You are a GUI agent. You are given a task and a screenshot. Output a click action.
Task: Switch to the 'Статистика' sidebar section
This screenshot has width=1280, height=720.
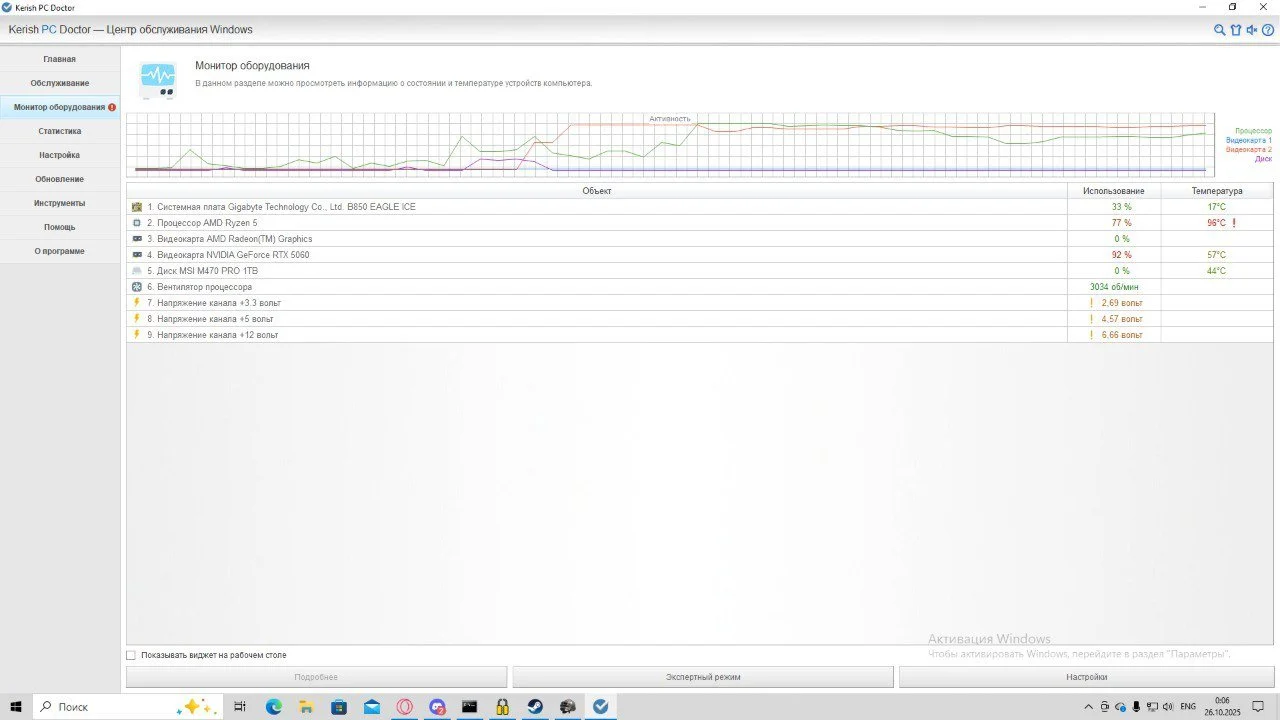pos(59,131)
